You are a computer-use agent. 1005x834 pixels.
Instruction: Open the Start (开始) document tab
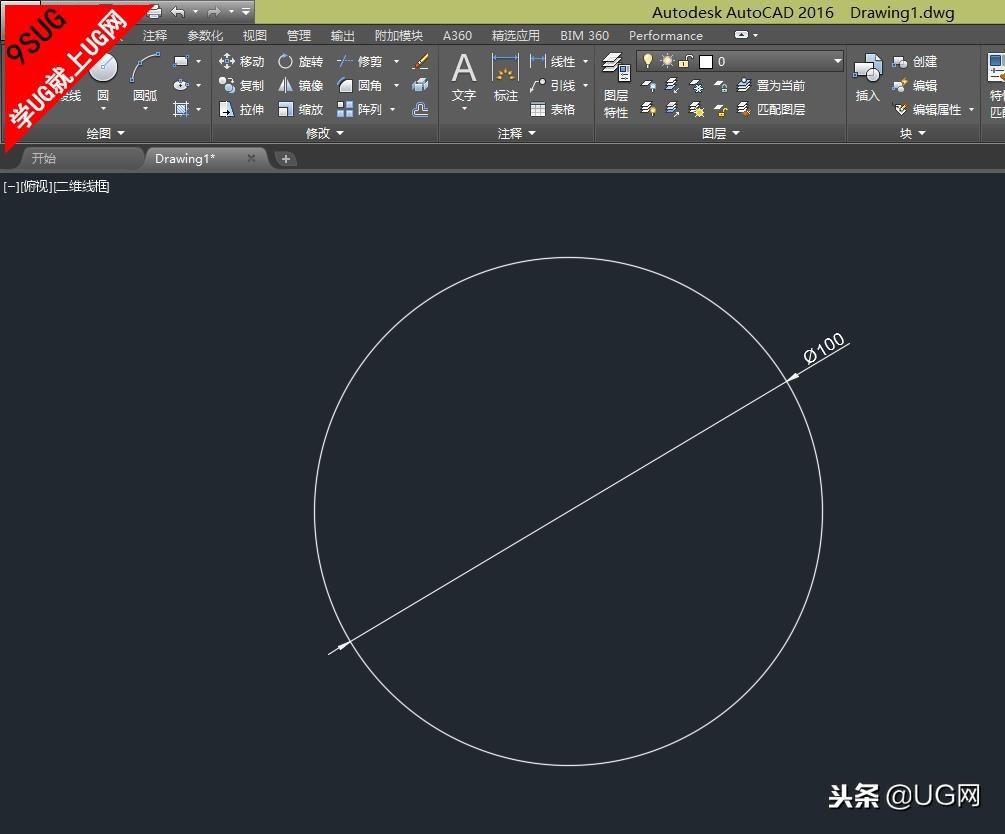(x=44, y=158)
